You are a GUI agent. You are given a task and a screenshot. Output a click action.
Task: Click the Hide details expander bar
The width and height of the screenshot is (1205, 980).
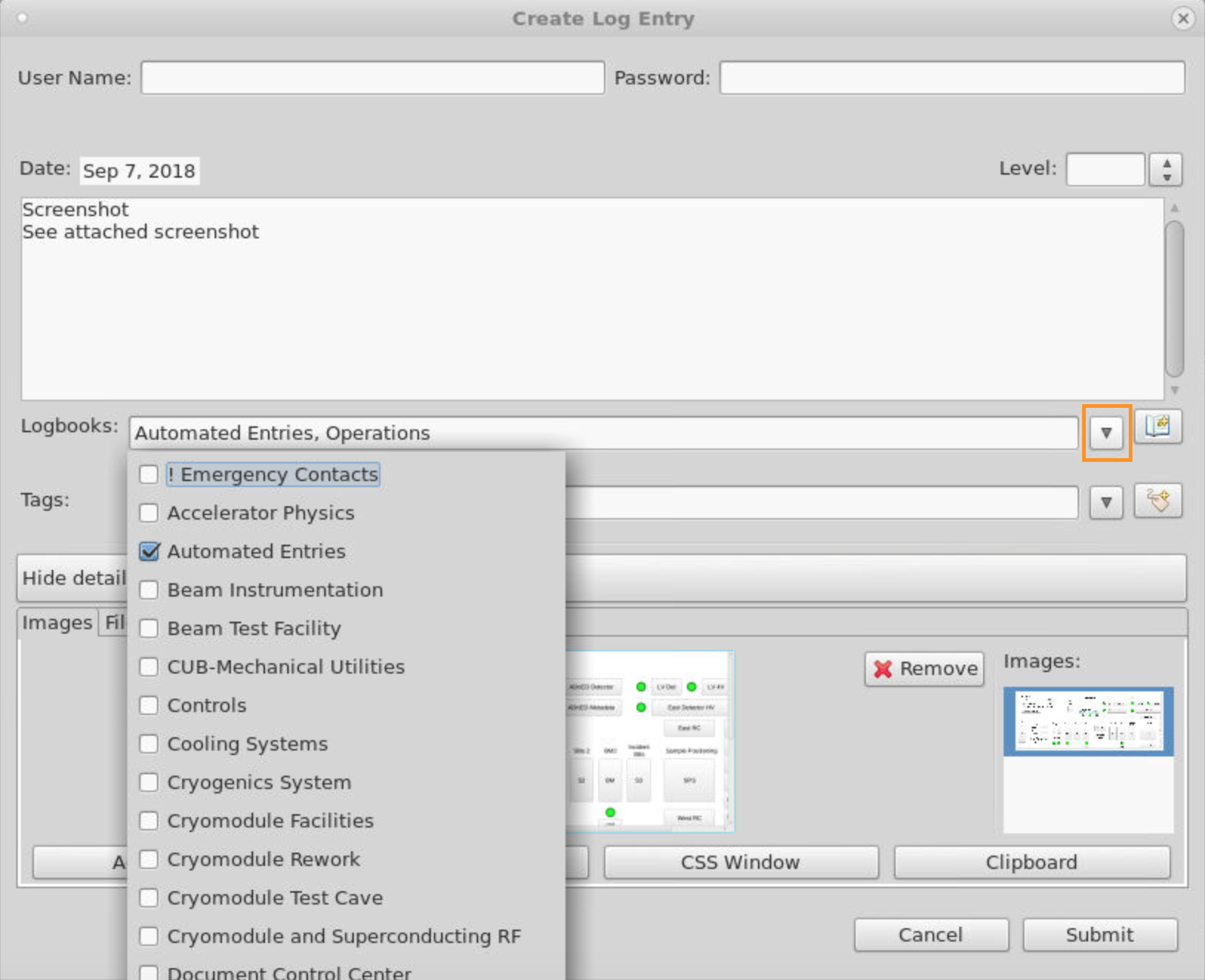click(601, 578)
